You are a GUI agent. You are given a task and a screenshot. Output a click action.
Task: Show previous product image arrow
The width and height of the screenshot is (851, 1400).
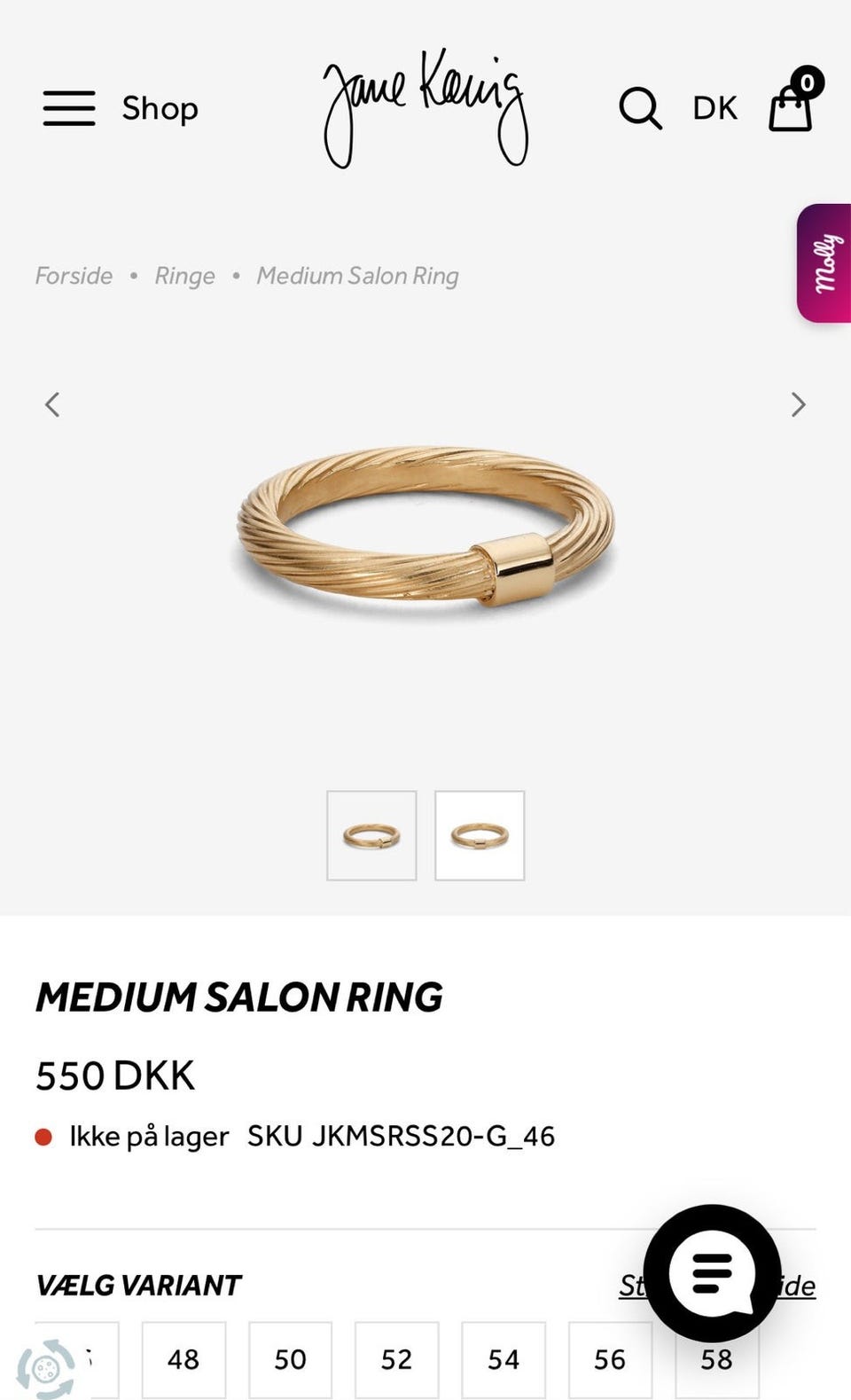(52, 404)
